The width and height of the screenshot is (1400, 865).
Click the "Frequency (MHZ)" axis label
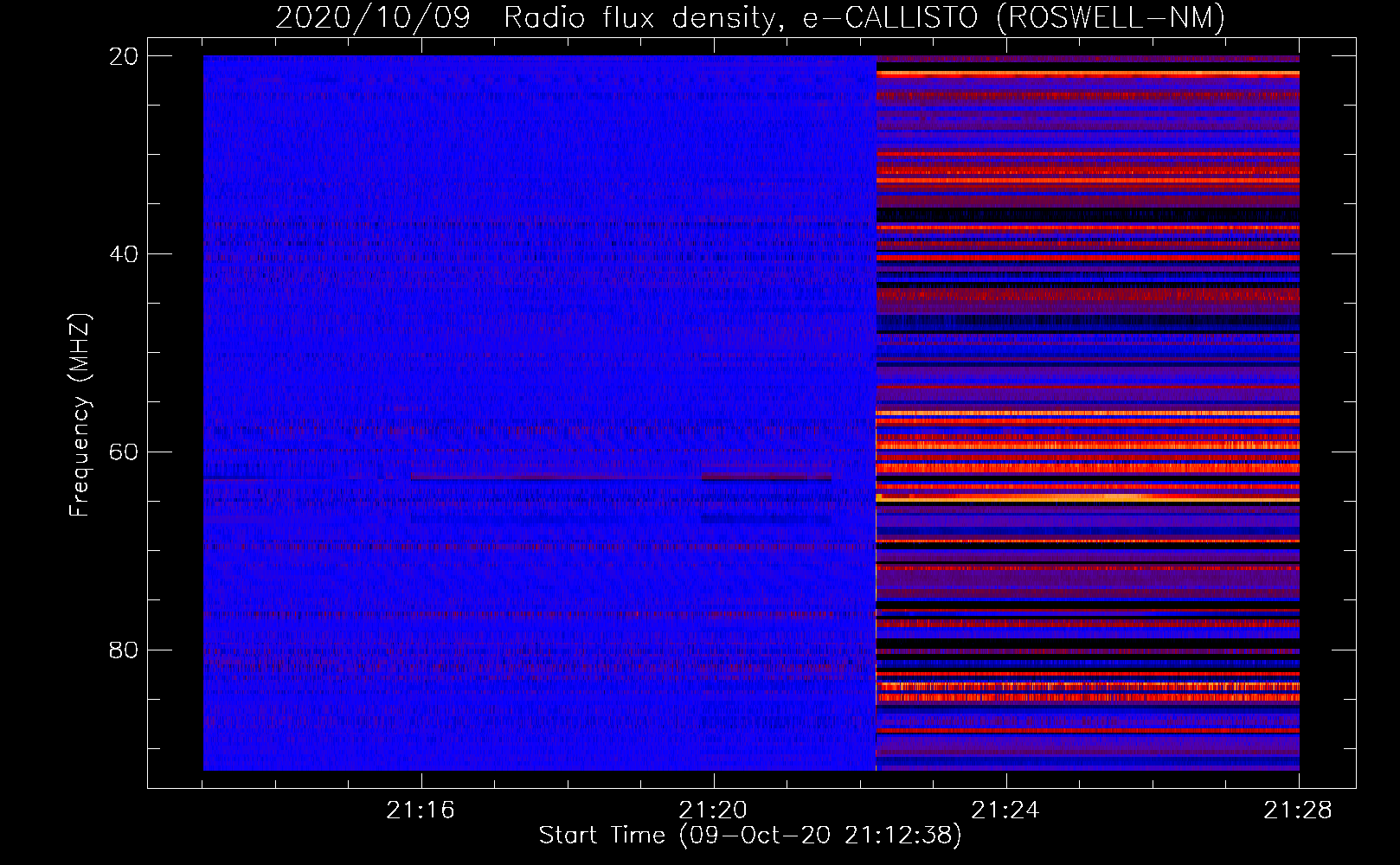point(80,415)
